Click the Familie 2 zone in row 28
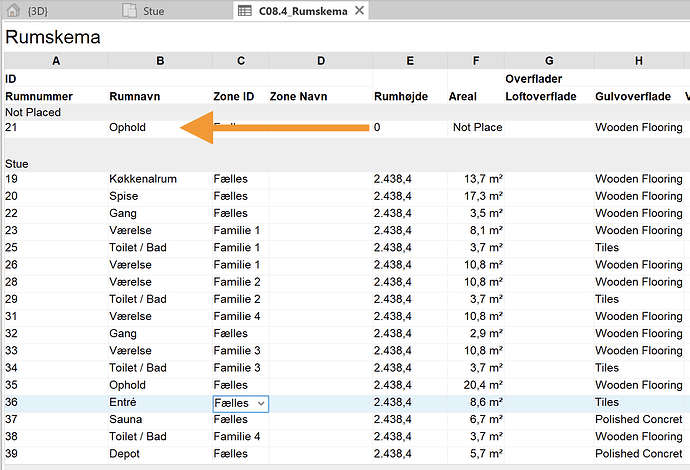The height and width of the screenshot is (470, 690). coord(237,282)
